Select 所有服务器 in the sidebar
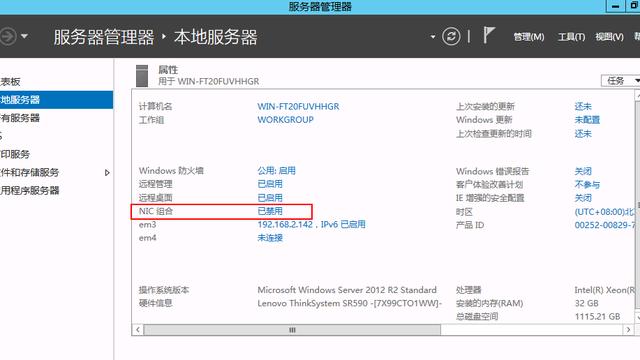Image resolution: width=640 pixels, height=360 pixels. [56, 118]
